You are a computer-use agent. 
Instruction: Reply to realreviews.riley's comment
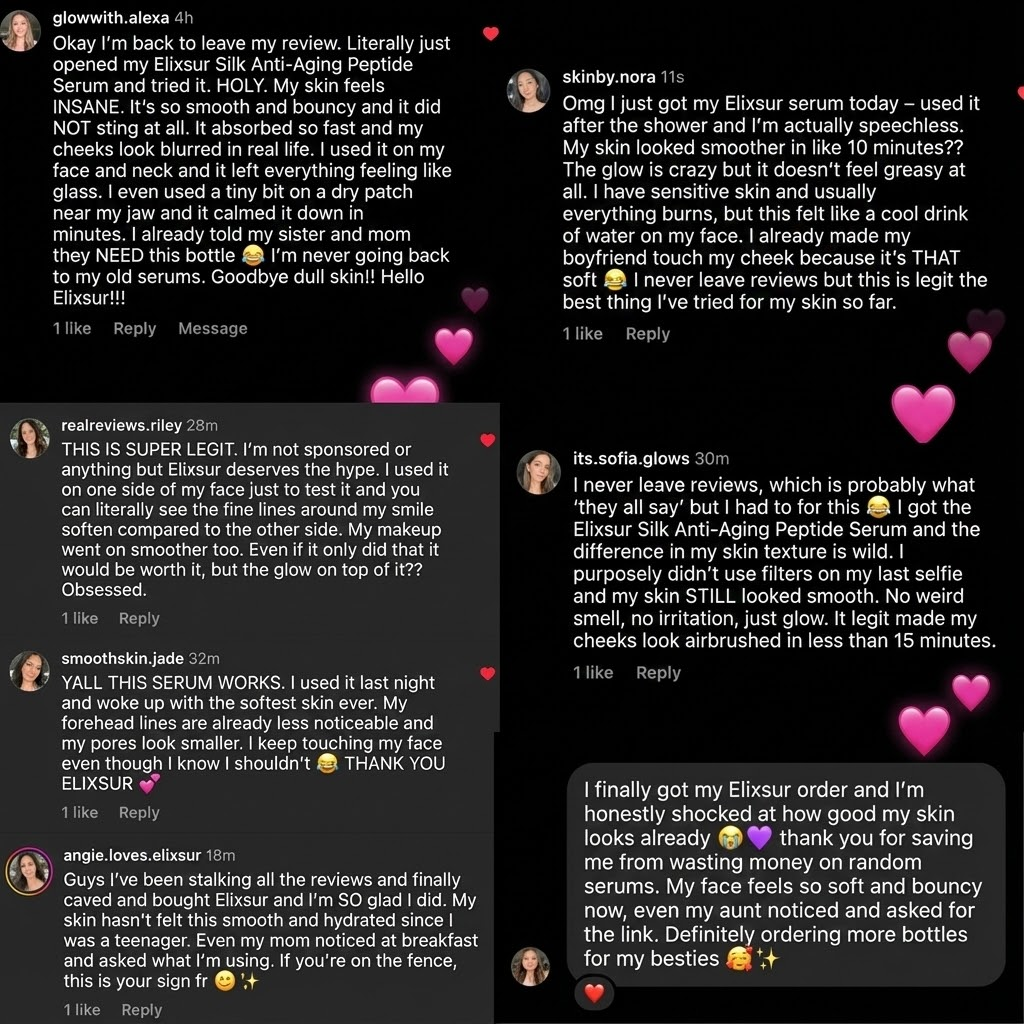tap(139, 618)
